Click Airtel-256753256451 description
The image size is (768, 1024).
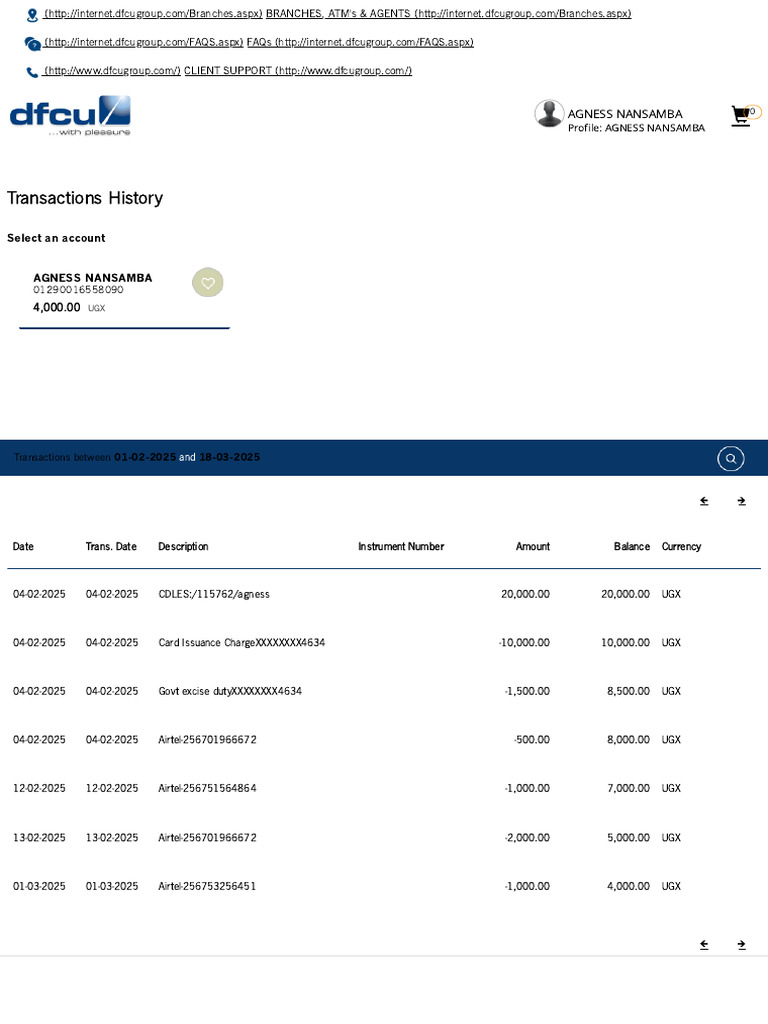(207, 886)
